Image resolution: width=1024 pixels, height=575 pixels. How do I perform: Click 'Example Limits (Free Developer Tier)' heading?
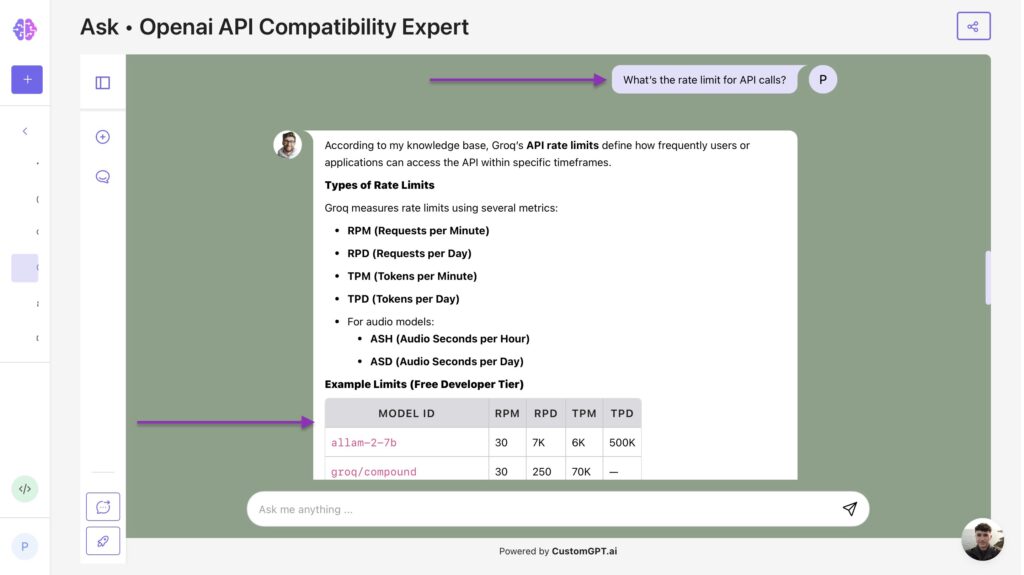click(424, 384)
